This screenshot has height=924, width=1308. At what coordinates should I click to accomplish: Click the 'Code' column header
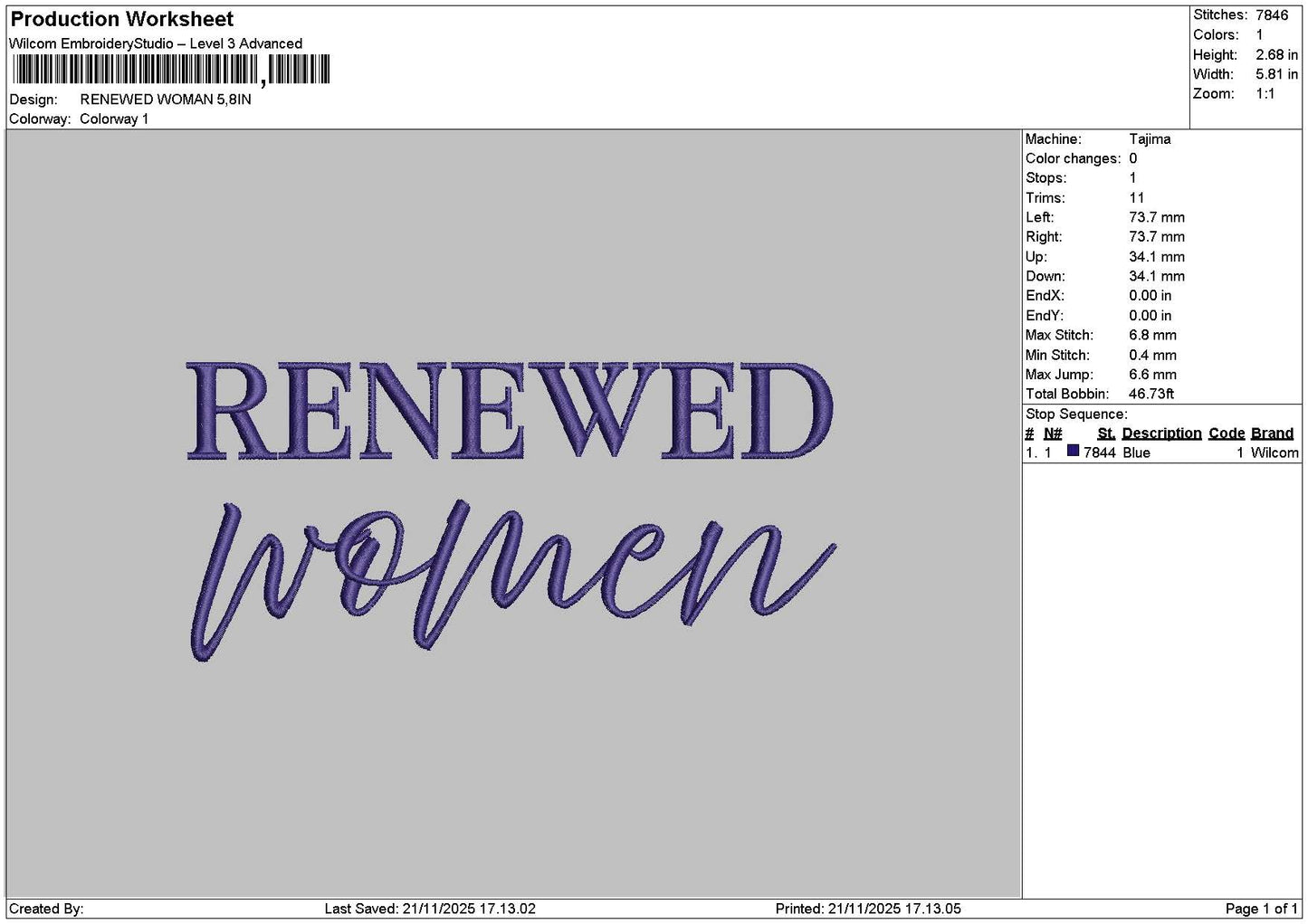(x=1227, y=433)
